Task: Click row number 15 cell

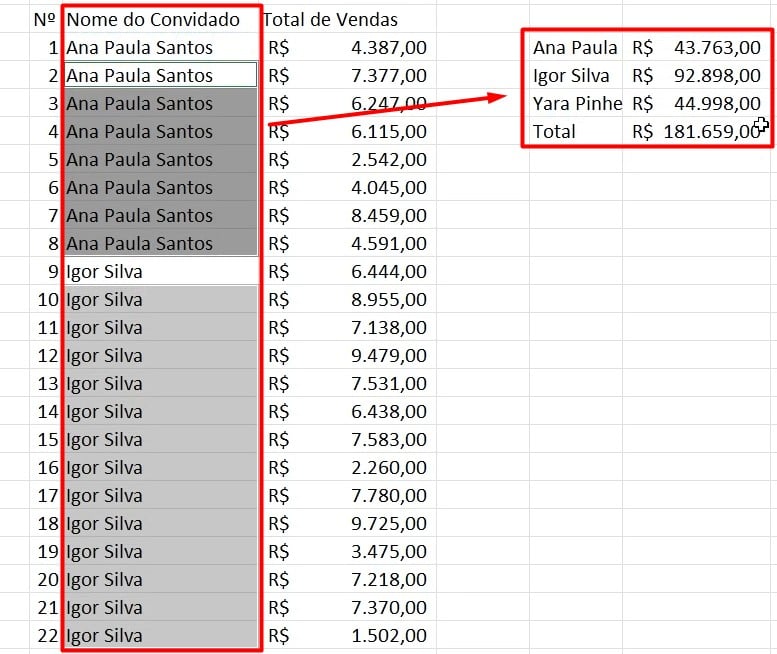Action: [x=48, y=439]
